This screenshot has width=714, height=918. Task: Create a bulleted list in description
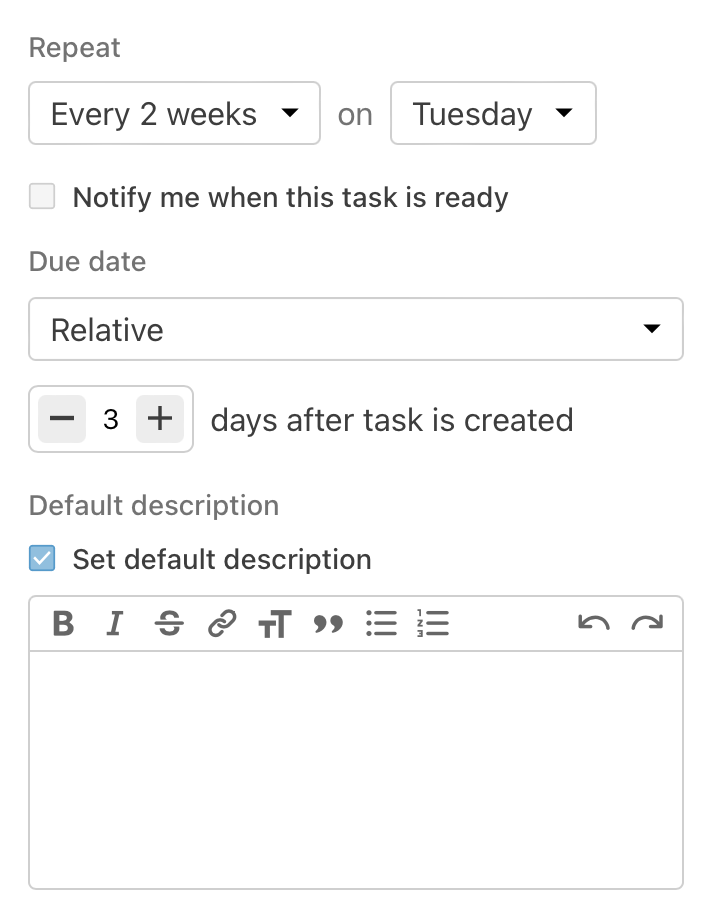(381, 625)
